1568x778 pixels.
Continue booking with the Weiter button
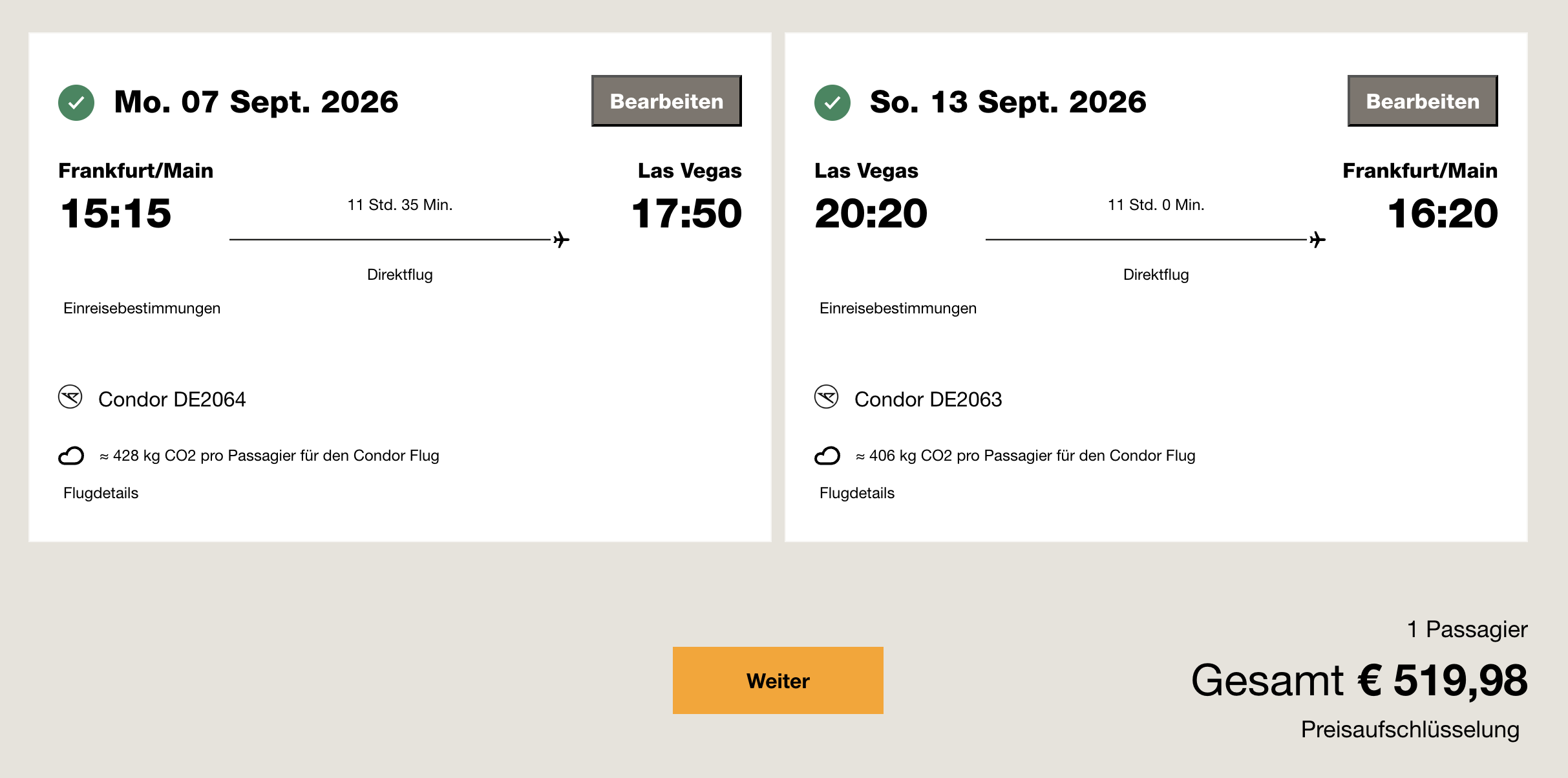(778, 680)
